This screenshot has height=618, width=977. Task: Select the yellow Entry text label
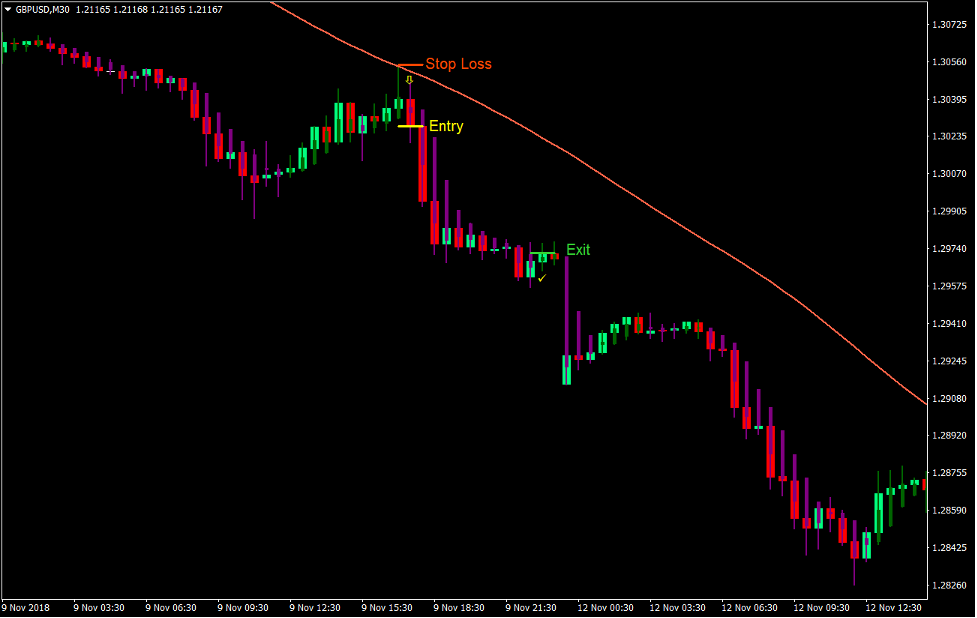[x=445, y=126]
